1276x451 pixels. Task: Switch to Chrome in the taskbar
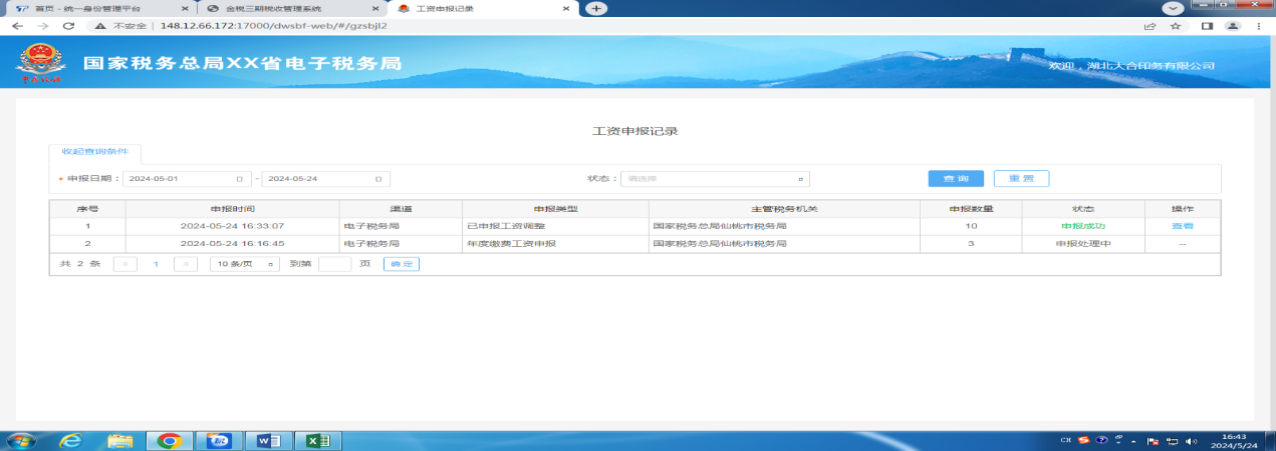point(169,440)
